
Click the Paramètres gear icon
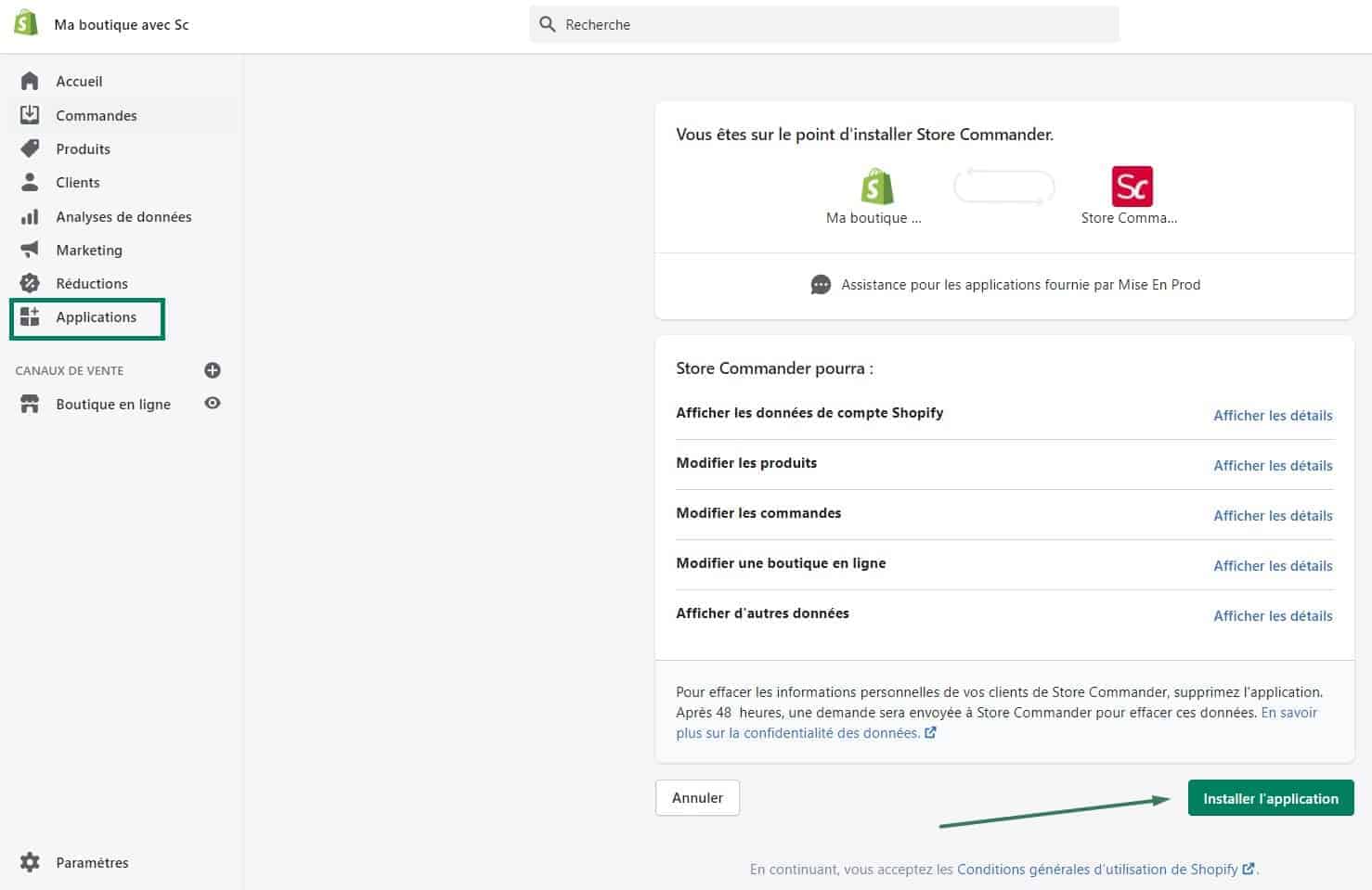click(30, 862)
